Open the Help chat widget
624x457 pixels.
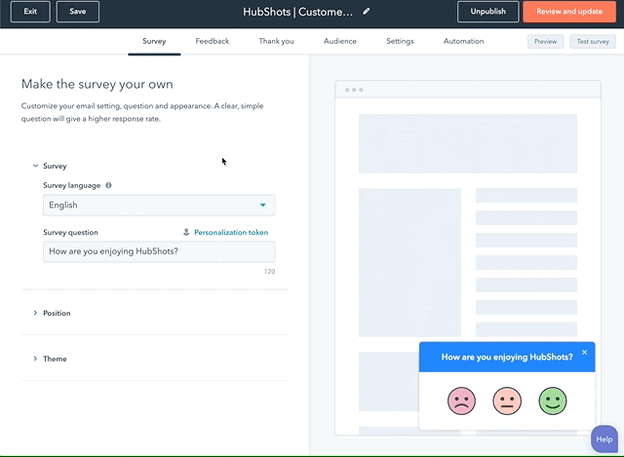tap(604, 439)
